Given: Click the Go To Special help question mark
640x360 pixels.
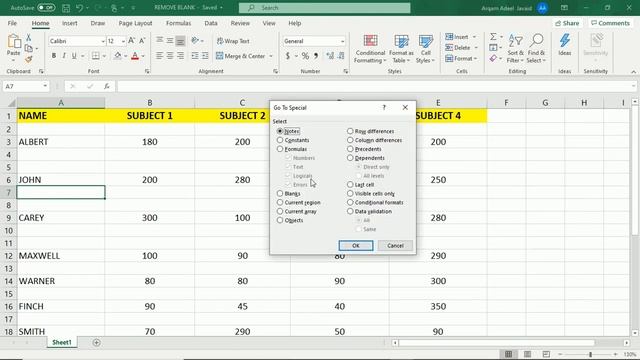Looking at the screenshot, I should [x=384, y=108].
